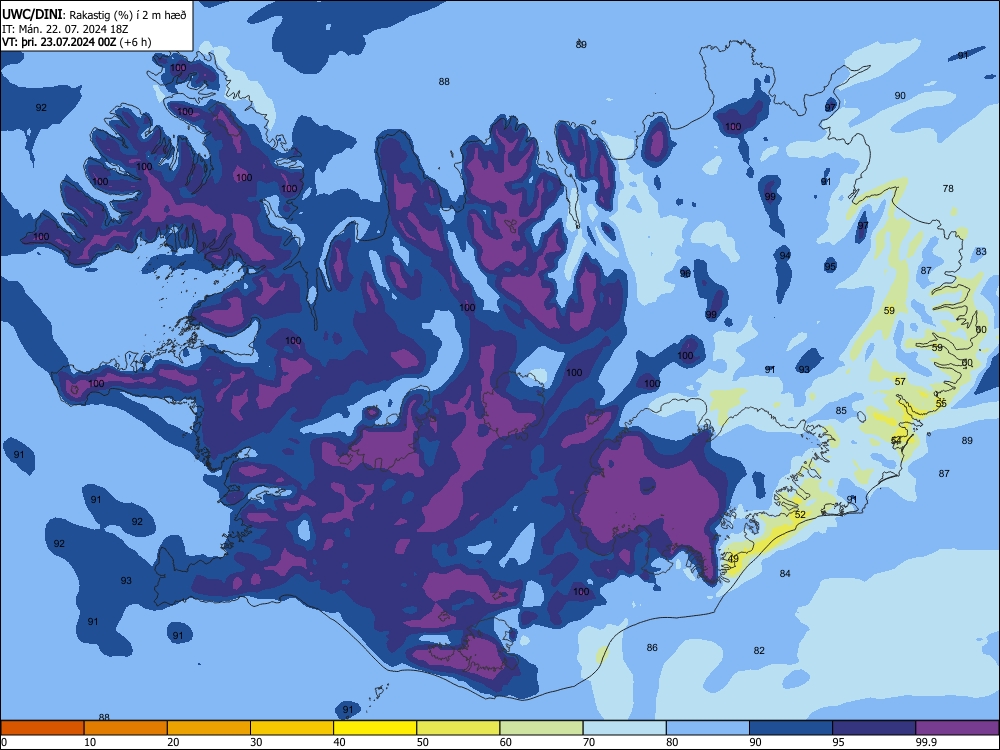Click the humidity value '84' on the map
The image size is (1000, 750).
tap(785, 574)
